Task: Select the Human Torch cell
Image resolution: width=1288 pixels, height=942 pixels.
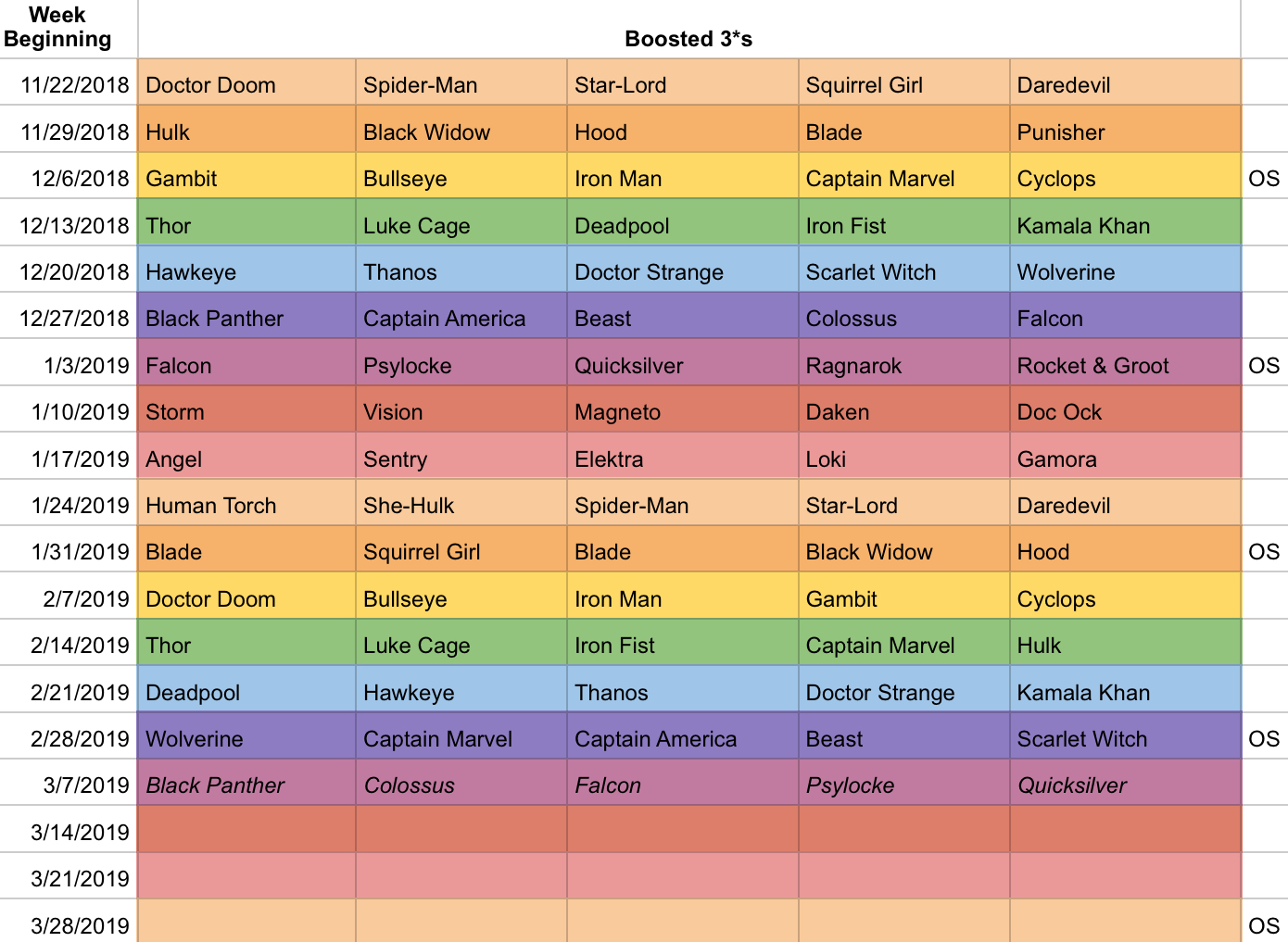Action: [246, 503]
